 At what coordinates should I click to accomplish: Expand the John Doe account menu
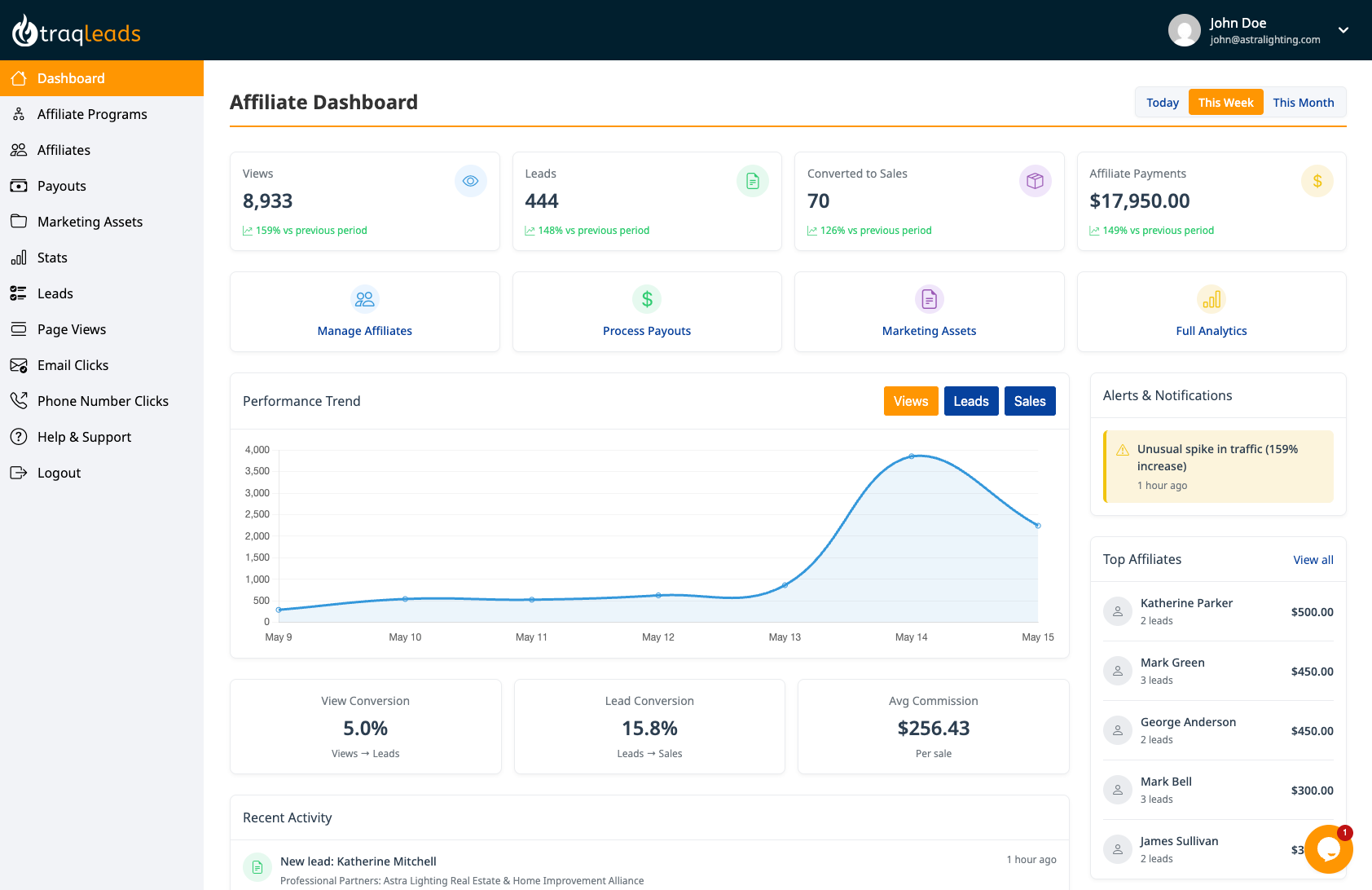(x=1344, y=31)
